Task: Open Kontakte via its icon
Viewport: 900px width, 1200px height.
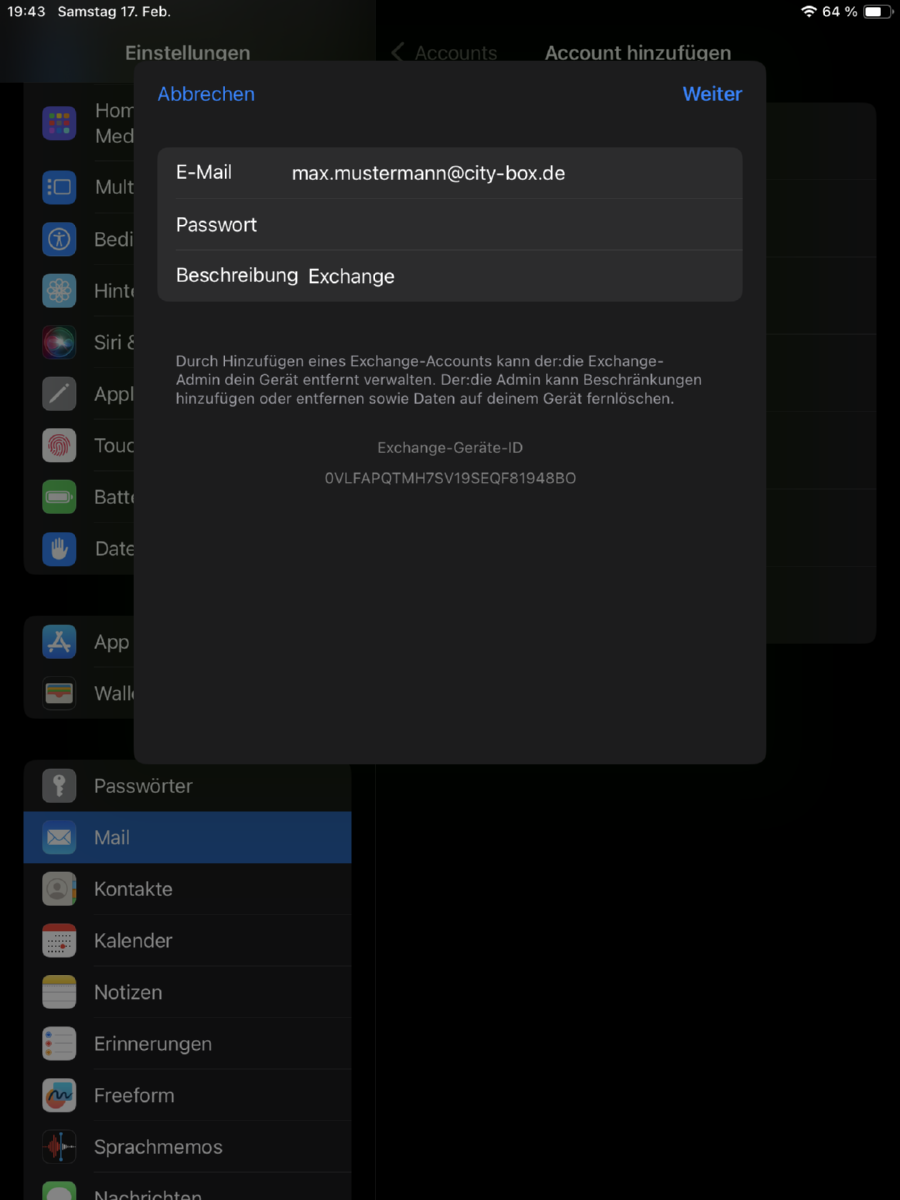Action: coord(59,889)
